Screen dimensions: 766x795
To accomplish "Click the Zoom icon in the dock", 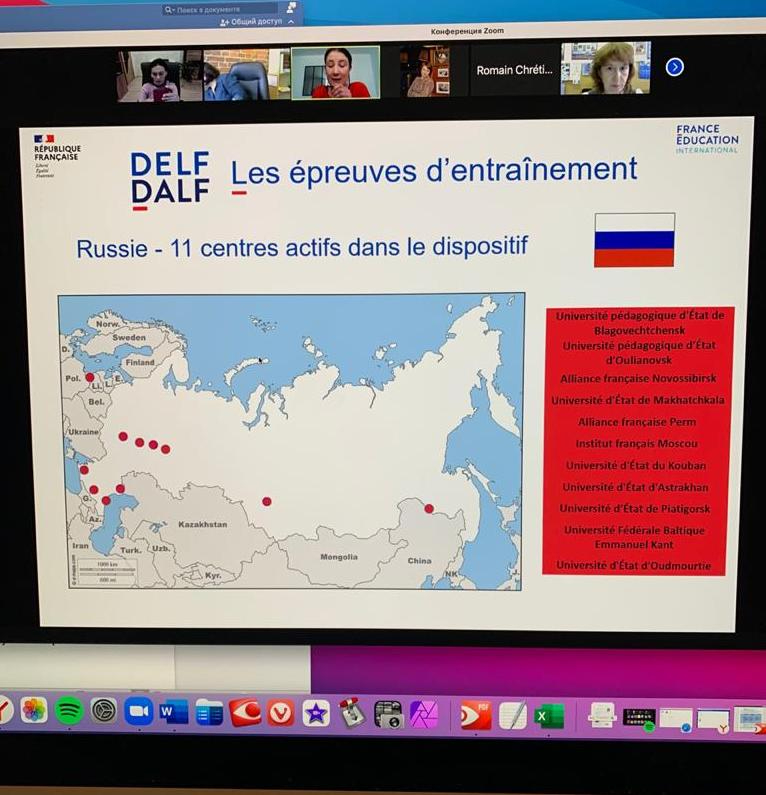I will (139, 711).
